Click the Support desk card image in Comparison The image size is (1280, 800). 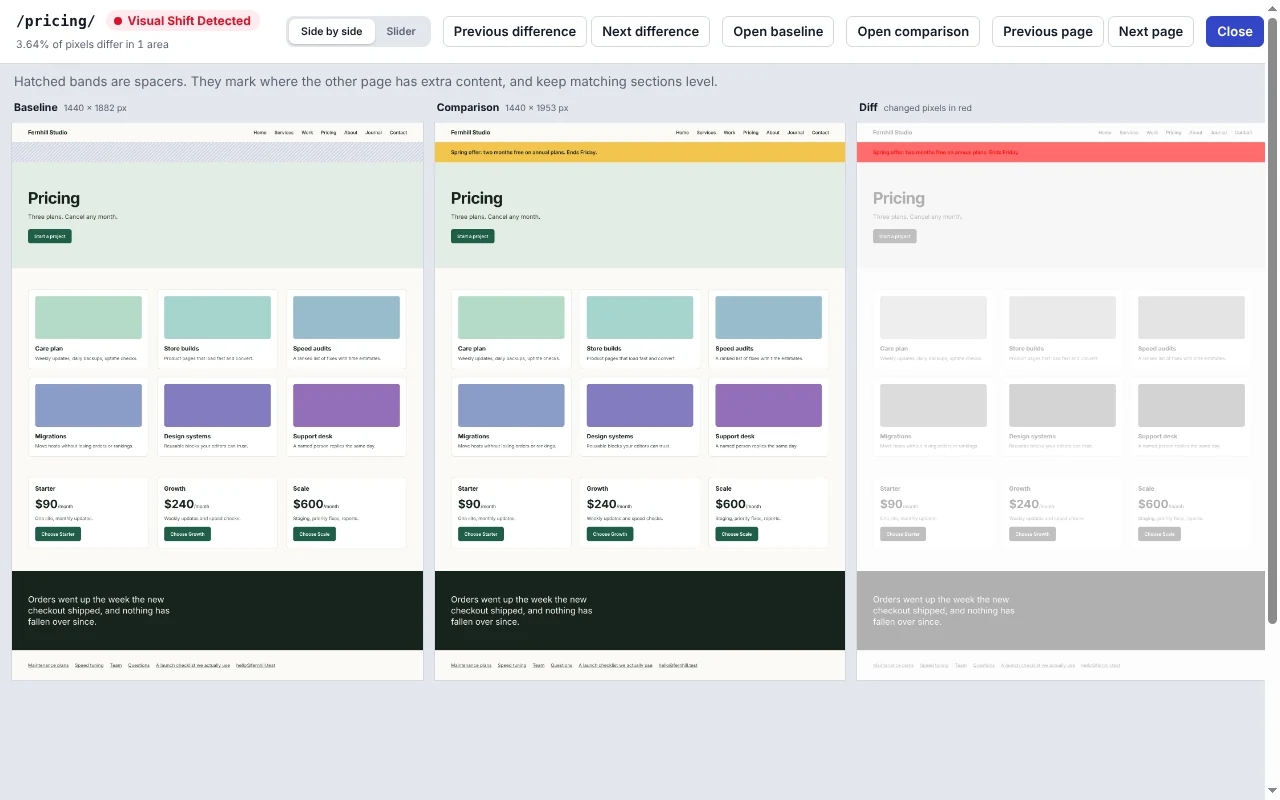point(769,405)
